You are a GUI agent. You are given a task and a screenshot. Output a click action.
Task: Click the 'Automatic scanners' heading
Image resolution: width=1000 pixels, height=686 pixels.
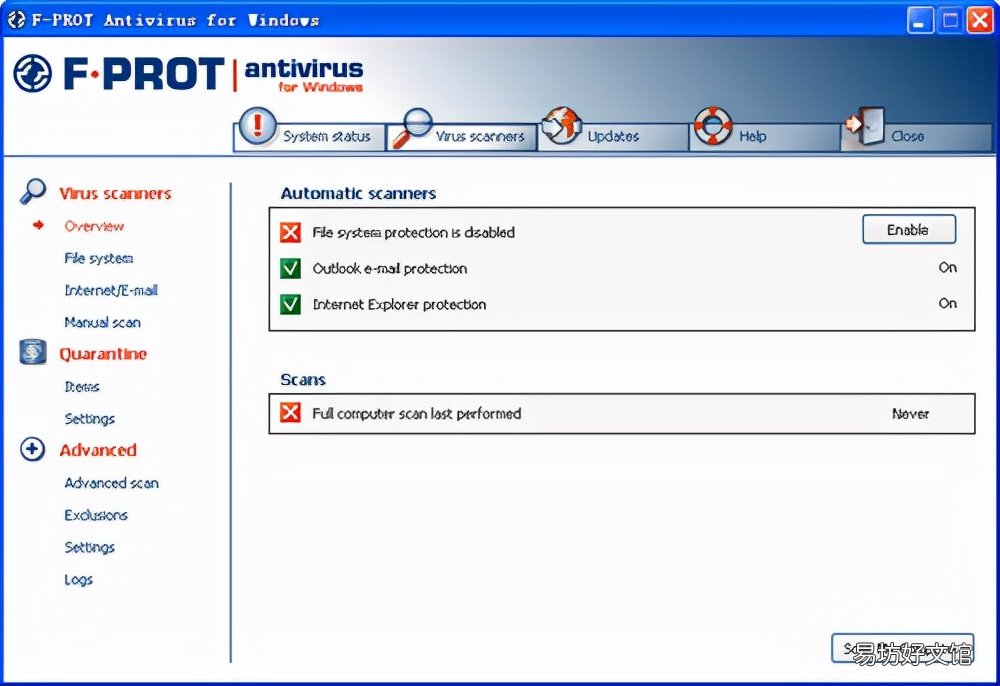tap(358, 193)
